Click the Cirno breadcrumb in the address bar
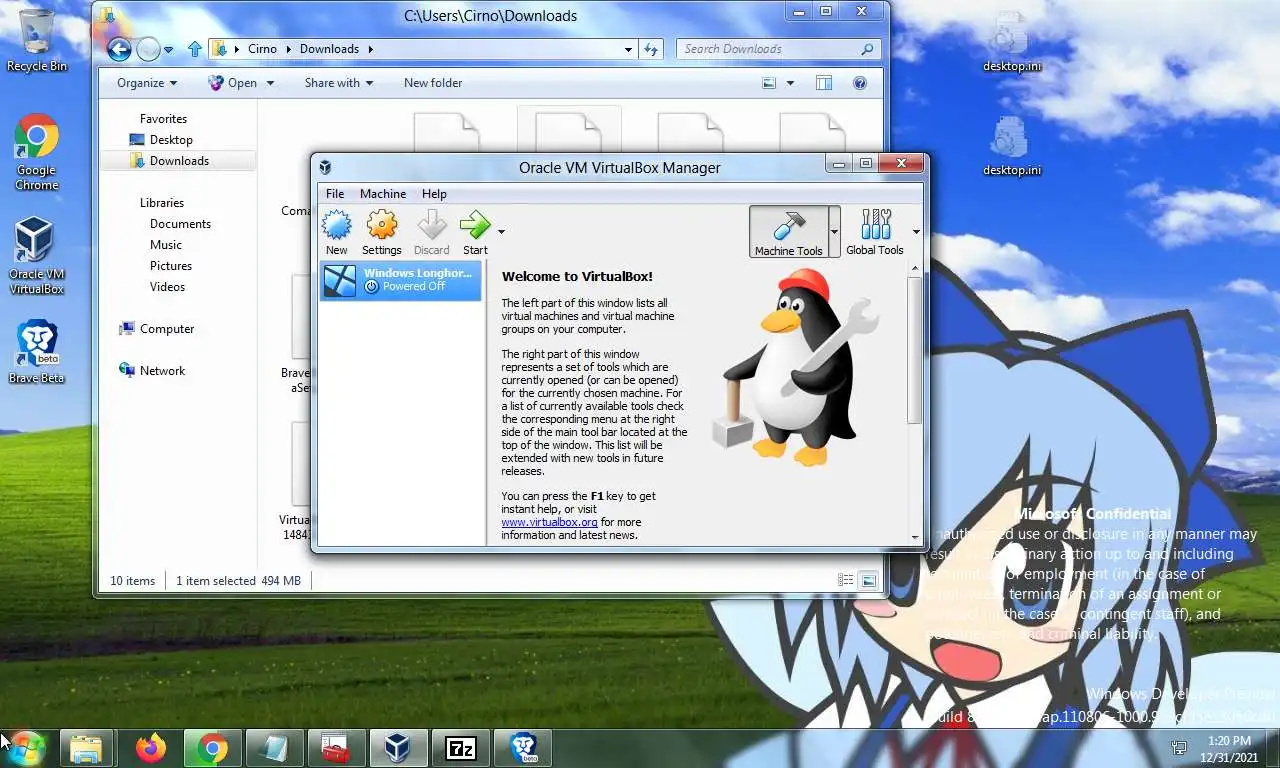 [x=262, y=49]
